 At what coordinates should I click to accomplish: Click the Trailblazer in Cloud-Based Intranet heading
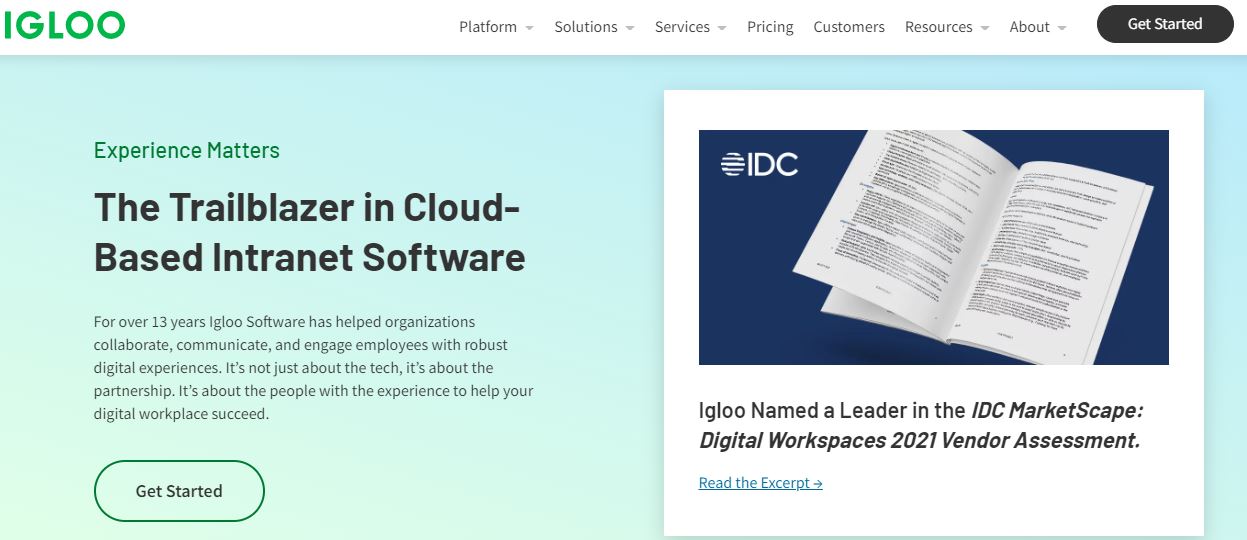(x=309, y=232)
